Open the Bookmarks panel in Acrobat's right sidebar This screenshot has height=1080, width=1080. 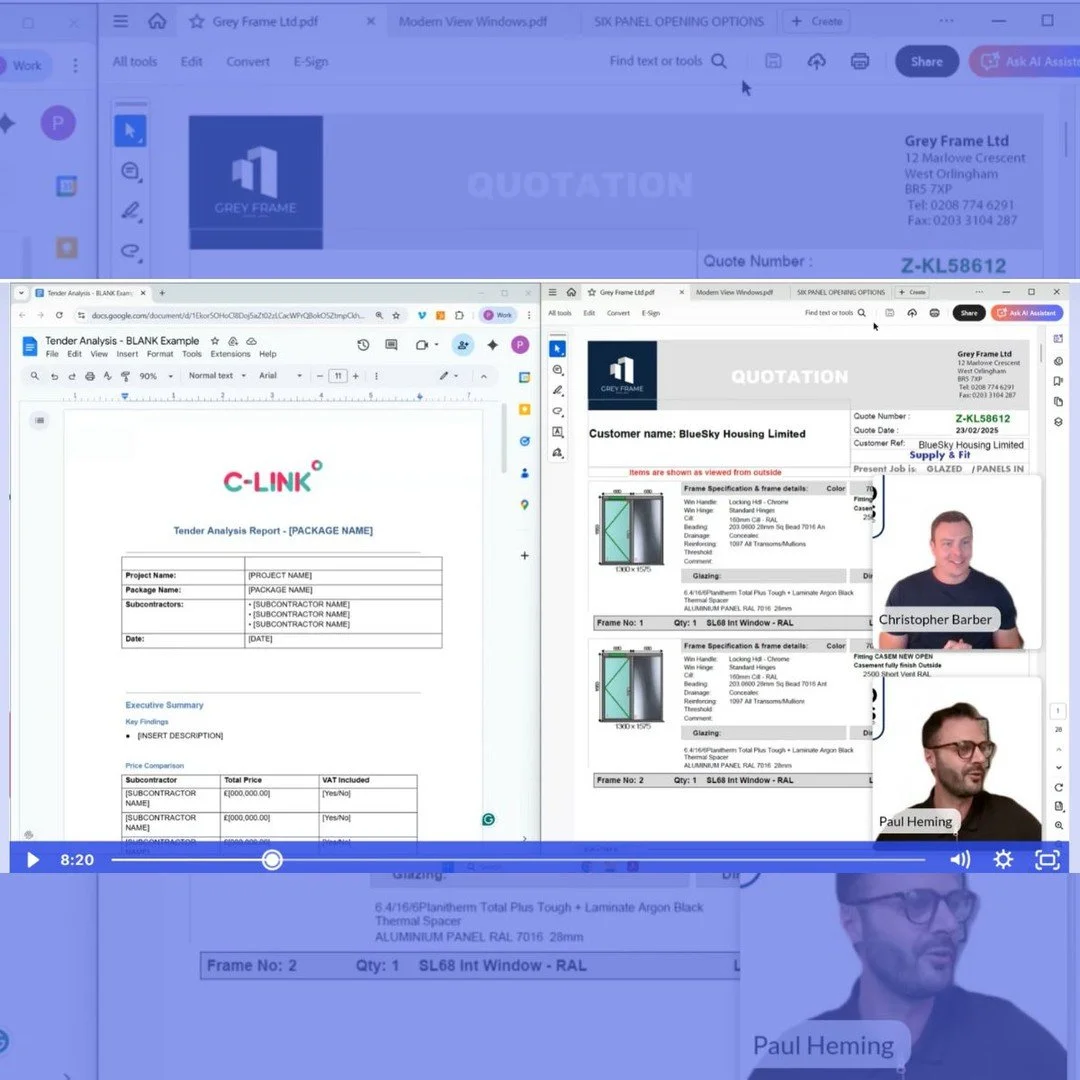[1058, 381]
